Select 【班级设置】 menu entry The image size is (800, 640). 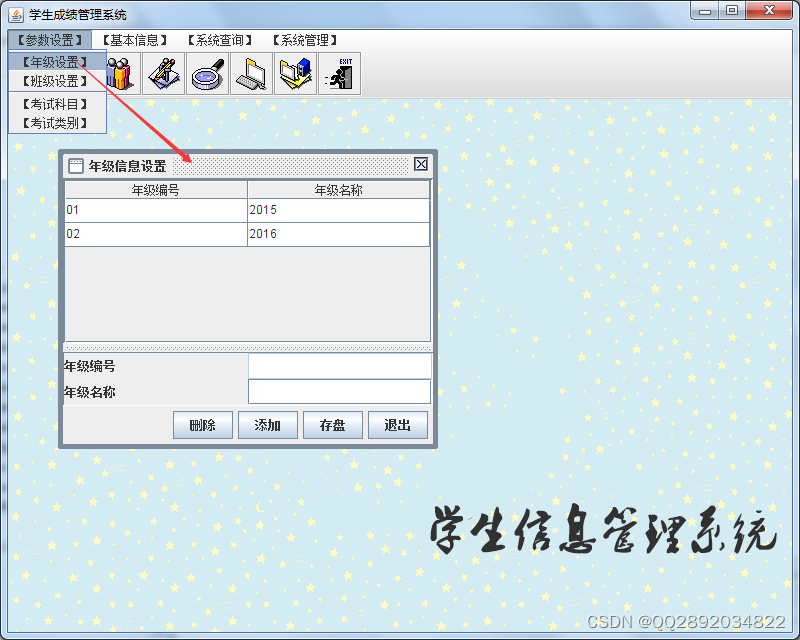click(x=55, y=81)
